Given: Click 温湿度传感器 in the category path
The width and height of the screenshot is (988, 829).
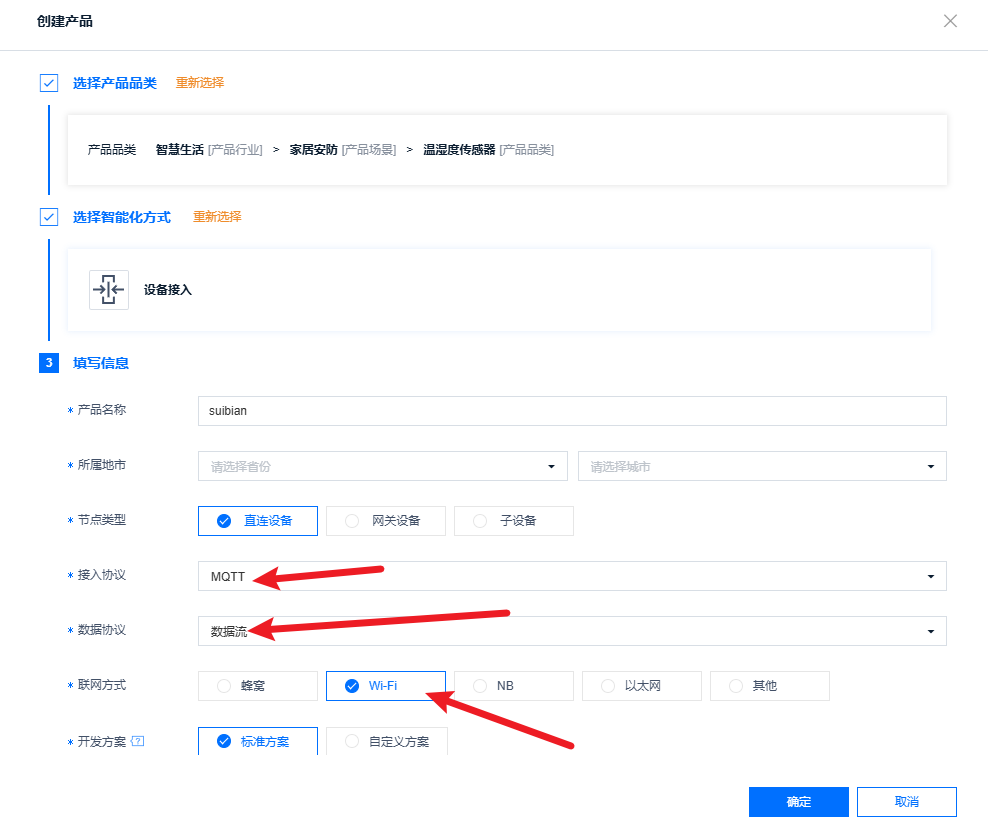Looking at the screenshot, I should (x=459, y=150).
